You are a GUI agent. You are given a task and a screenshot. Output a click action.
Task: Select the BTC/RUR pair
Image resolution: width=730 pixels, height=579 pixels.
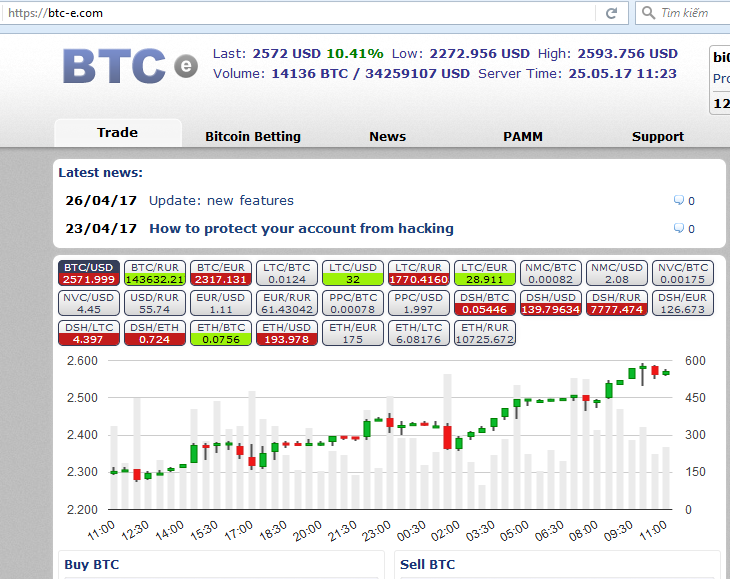point(155,273)
